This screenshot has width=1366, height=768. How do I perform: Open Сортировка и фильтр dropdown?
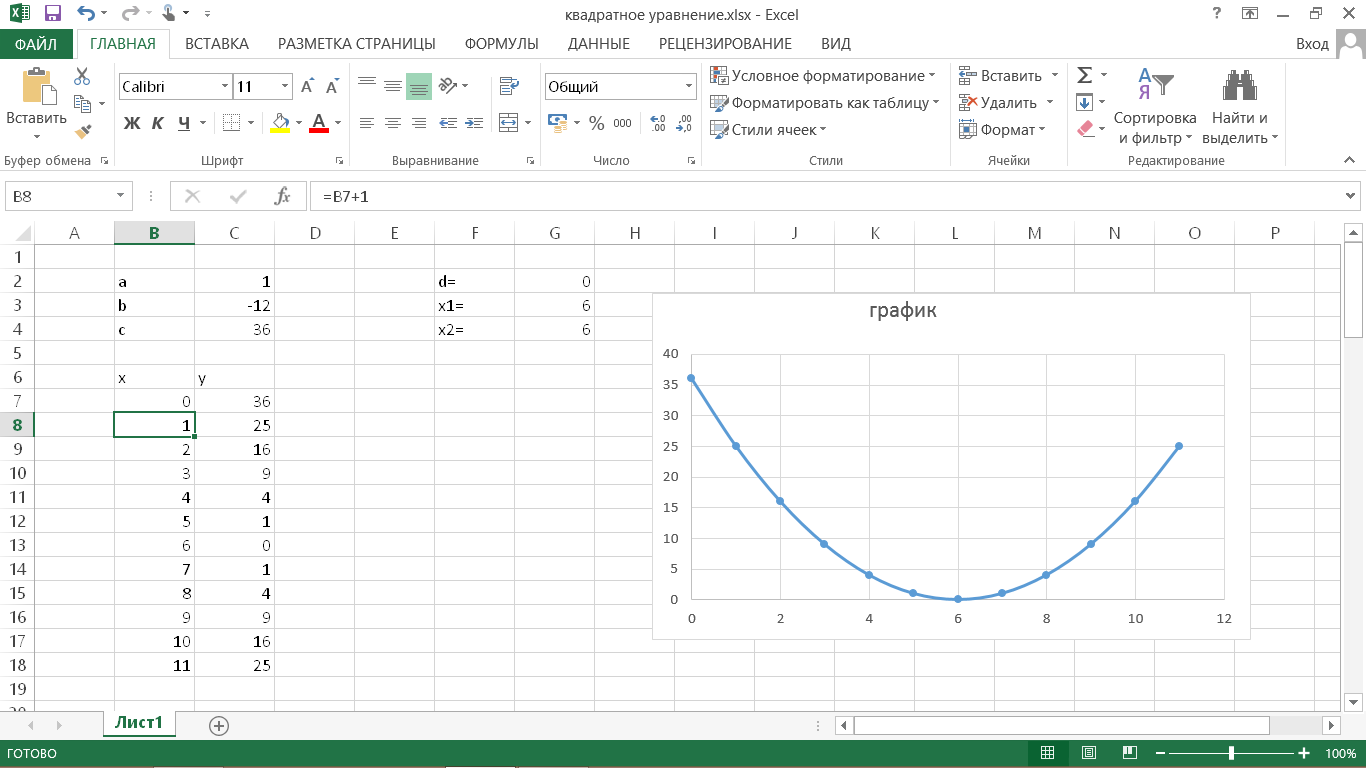(1155, 106)
